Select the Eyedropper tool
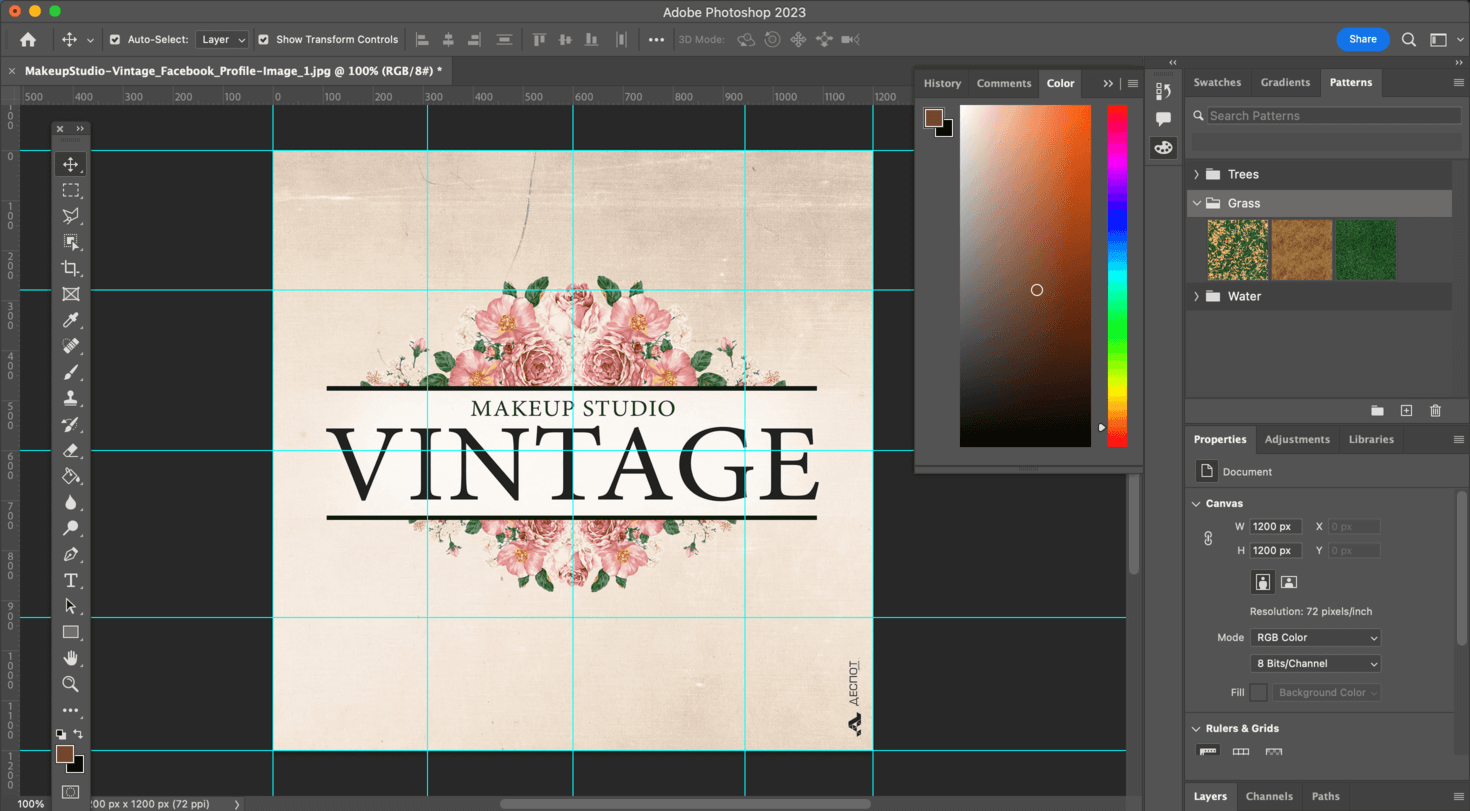1470x811 pixels. pyautogui.click(x=70, y=320)
